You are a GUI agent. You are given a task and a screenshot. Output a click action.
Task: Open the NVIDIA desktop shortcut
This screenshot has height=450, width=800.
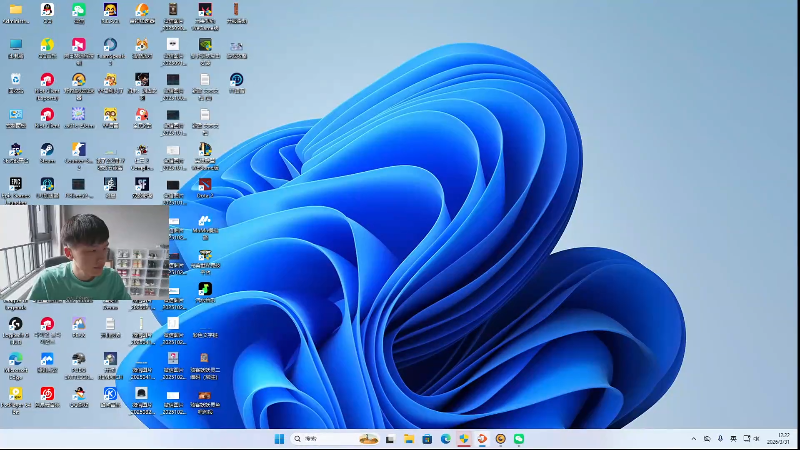pos(204,45)
